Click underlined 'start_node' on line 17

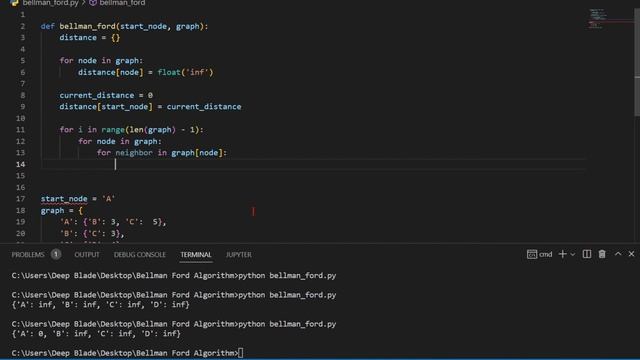(x=64, y=199)
